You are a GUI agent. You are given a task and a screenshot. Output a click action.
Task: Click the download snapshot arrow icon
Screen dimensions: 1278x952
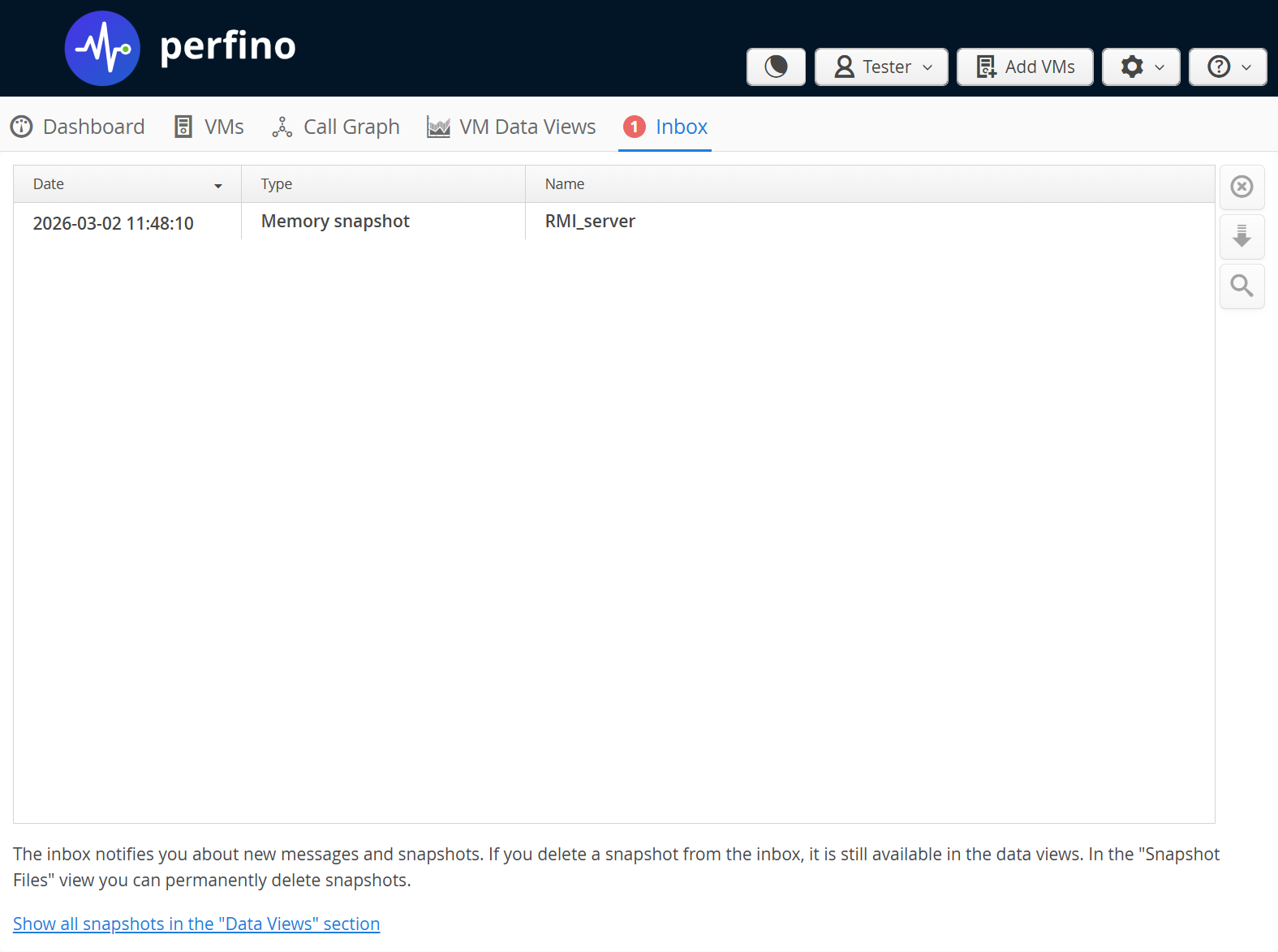(1241, 236)
